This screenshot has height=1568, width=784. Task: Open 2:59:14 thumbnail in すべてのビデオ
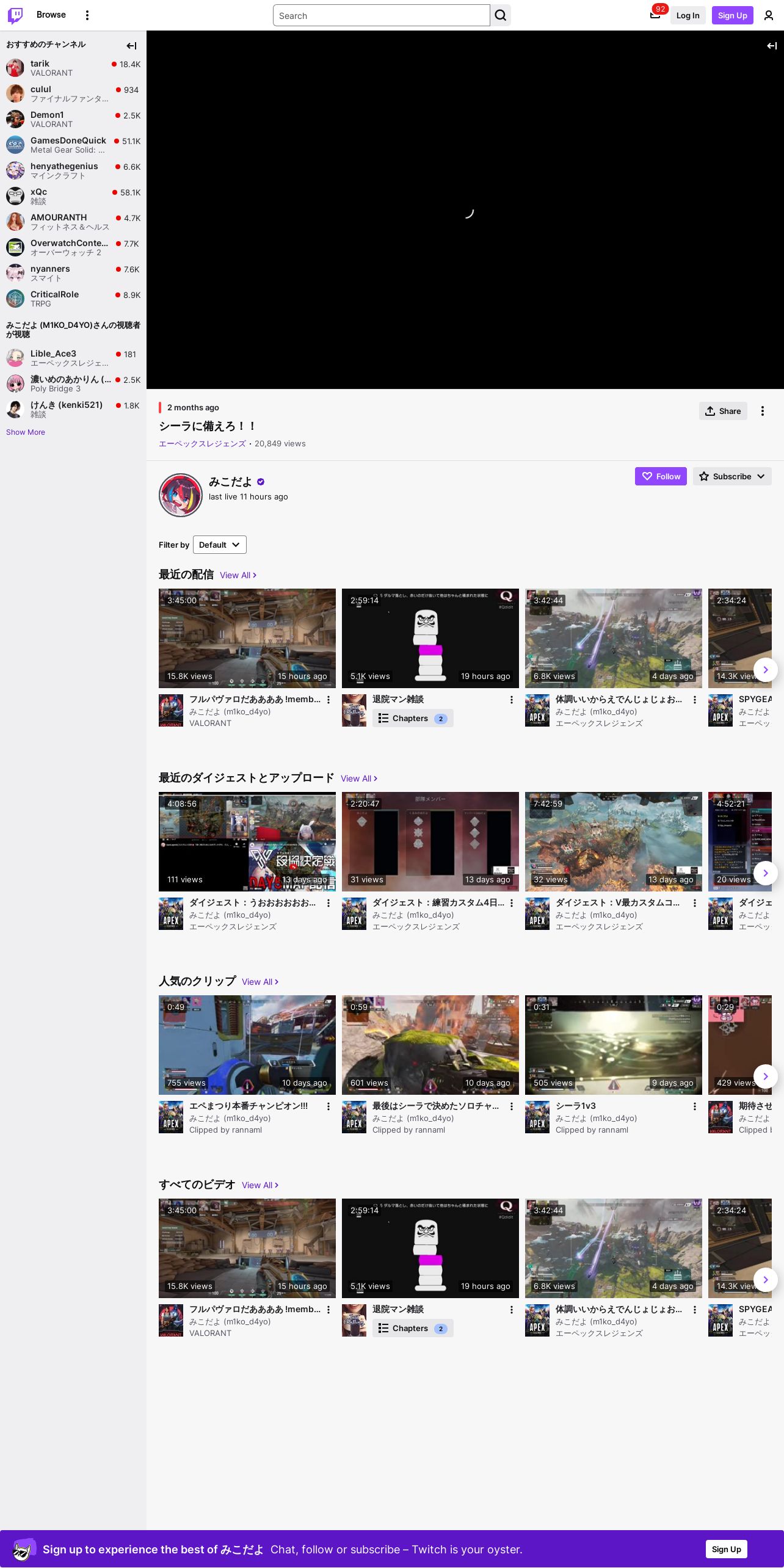pos(430,1248)
